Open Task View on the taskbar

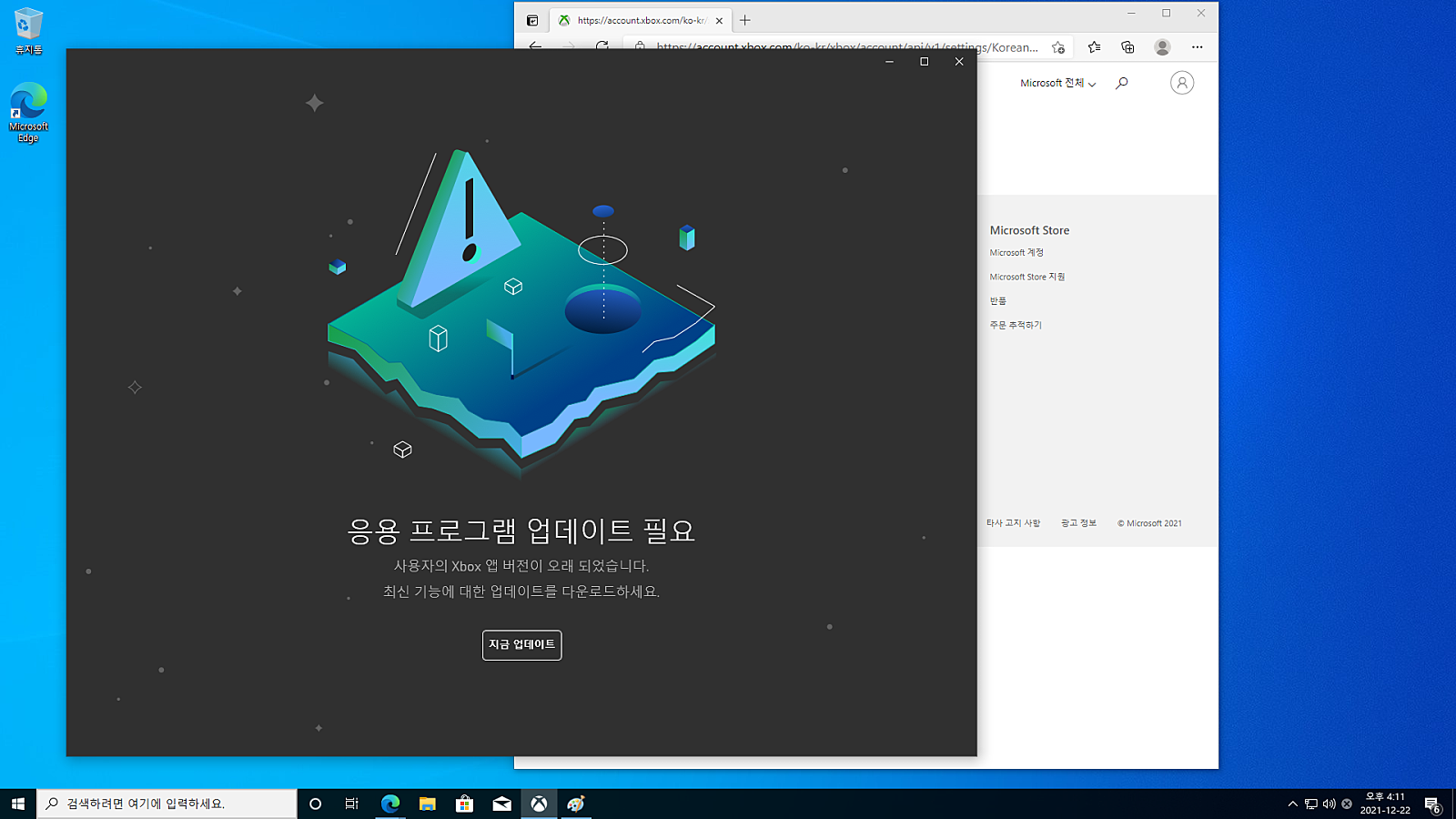coord(352,804)
